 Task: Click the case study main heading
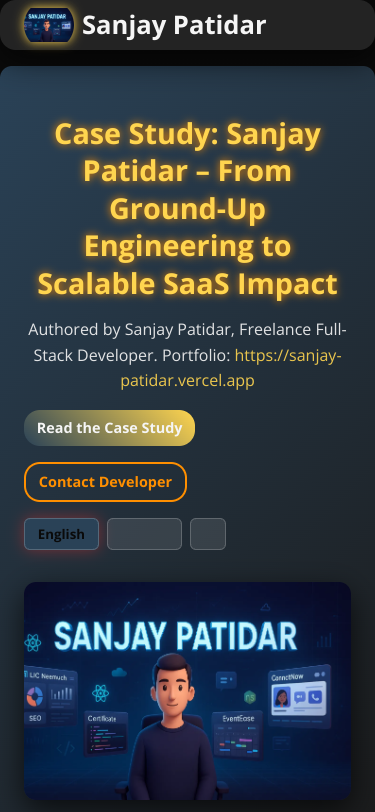tap(188, 209)
